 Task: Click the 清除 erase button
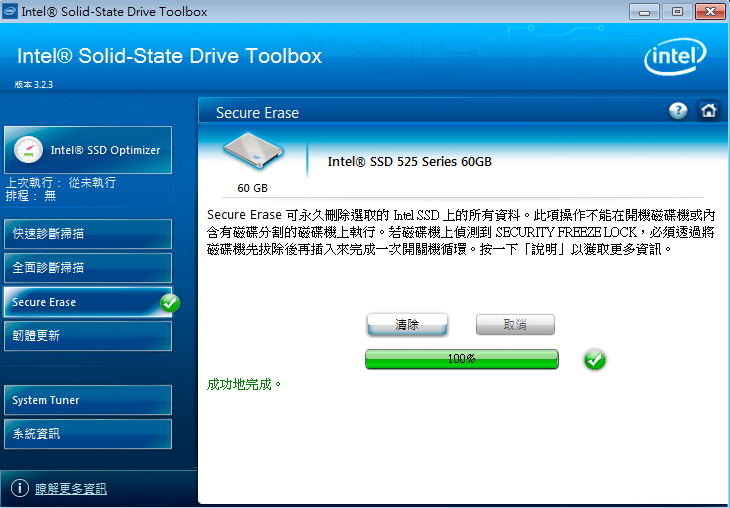[x=407, y=325]
